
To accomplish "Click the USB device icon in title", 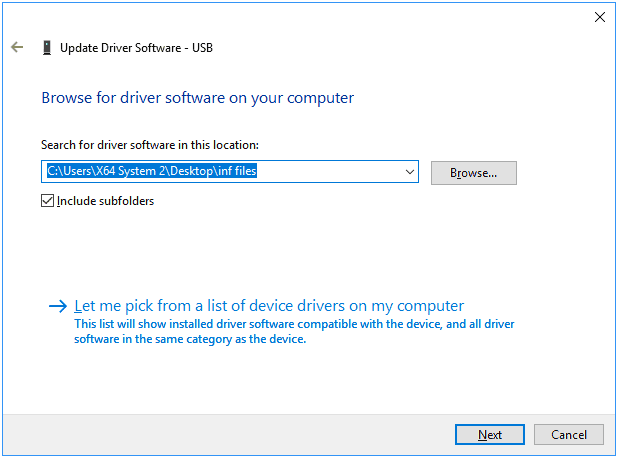I will (47, 48).
